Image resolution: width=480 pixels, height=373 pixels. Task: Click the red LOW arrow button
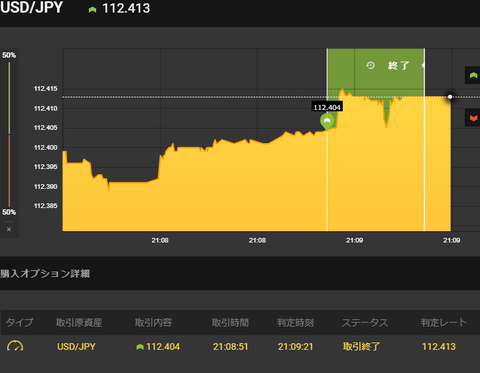473,118
